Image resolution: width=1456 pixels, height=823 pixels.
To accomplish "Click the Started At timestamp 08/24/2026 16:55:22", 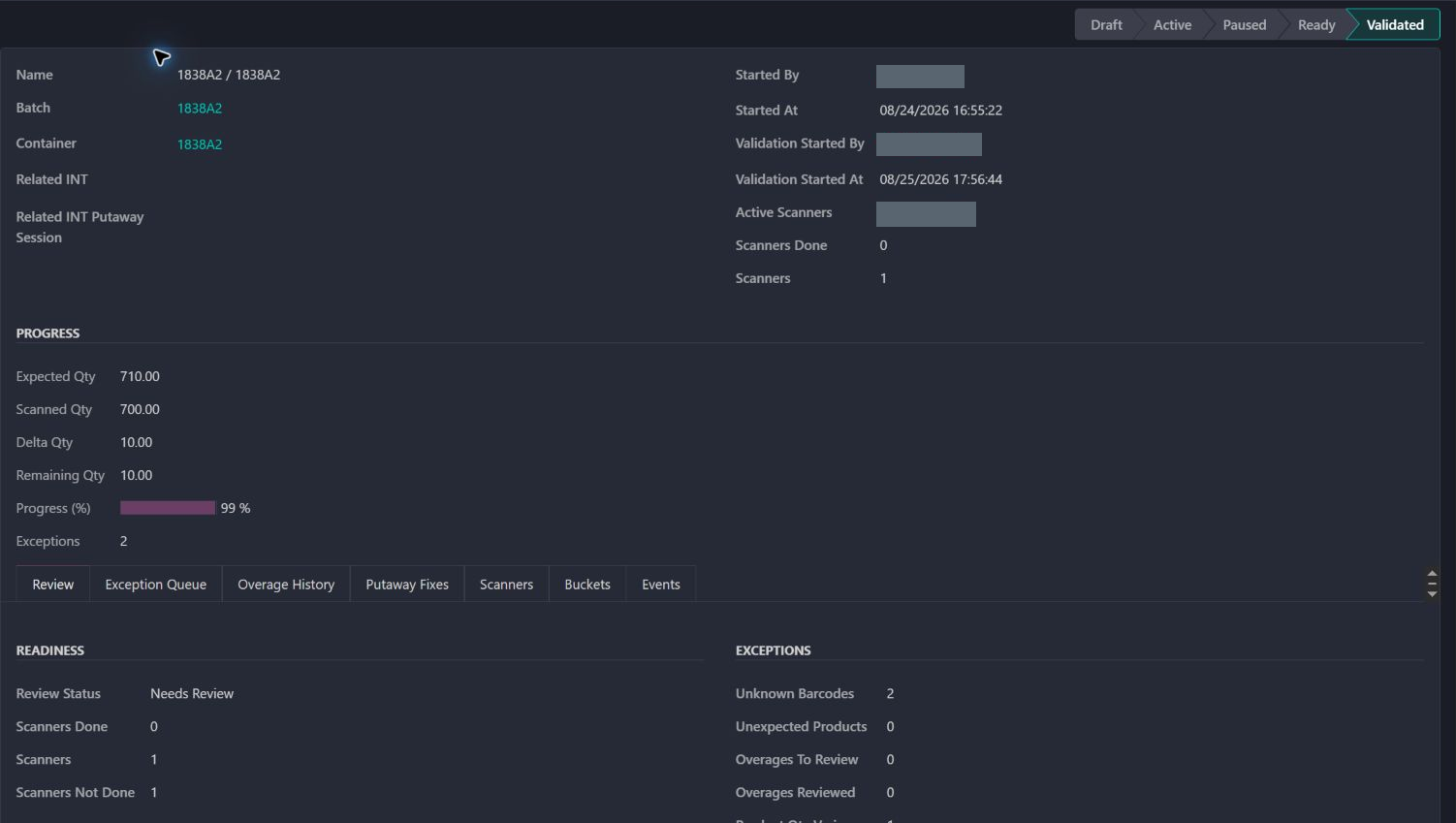I will [941, 111].
